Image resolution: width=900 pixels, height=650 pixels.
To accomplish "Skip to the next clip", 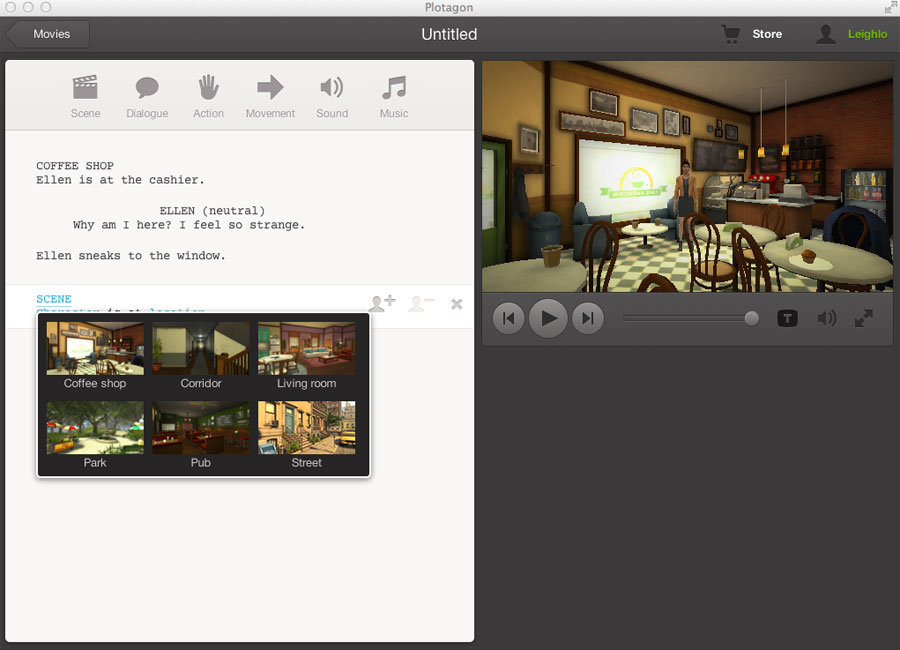I will click(588, 318).
